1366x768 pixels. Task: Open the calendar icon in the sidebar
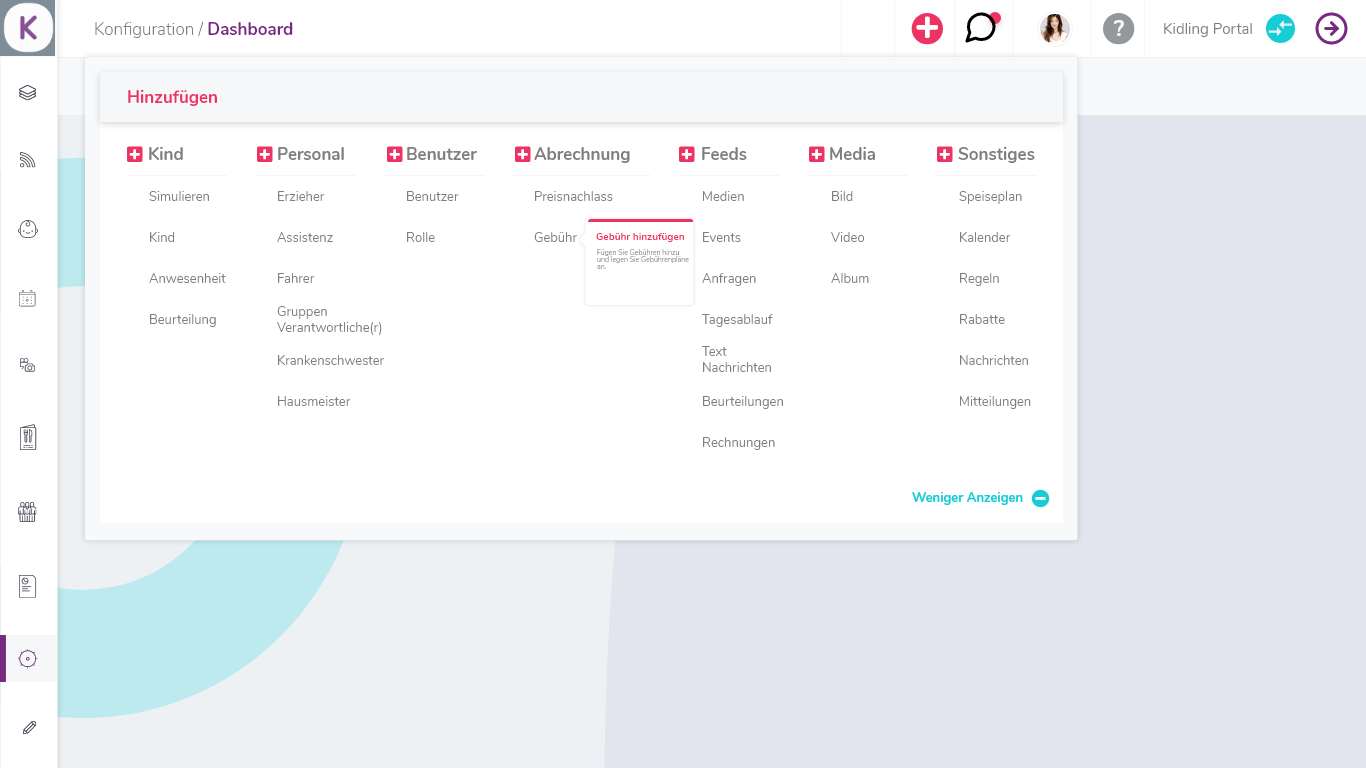pos(27,297)
